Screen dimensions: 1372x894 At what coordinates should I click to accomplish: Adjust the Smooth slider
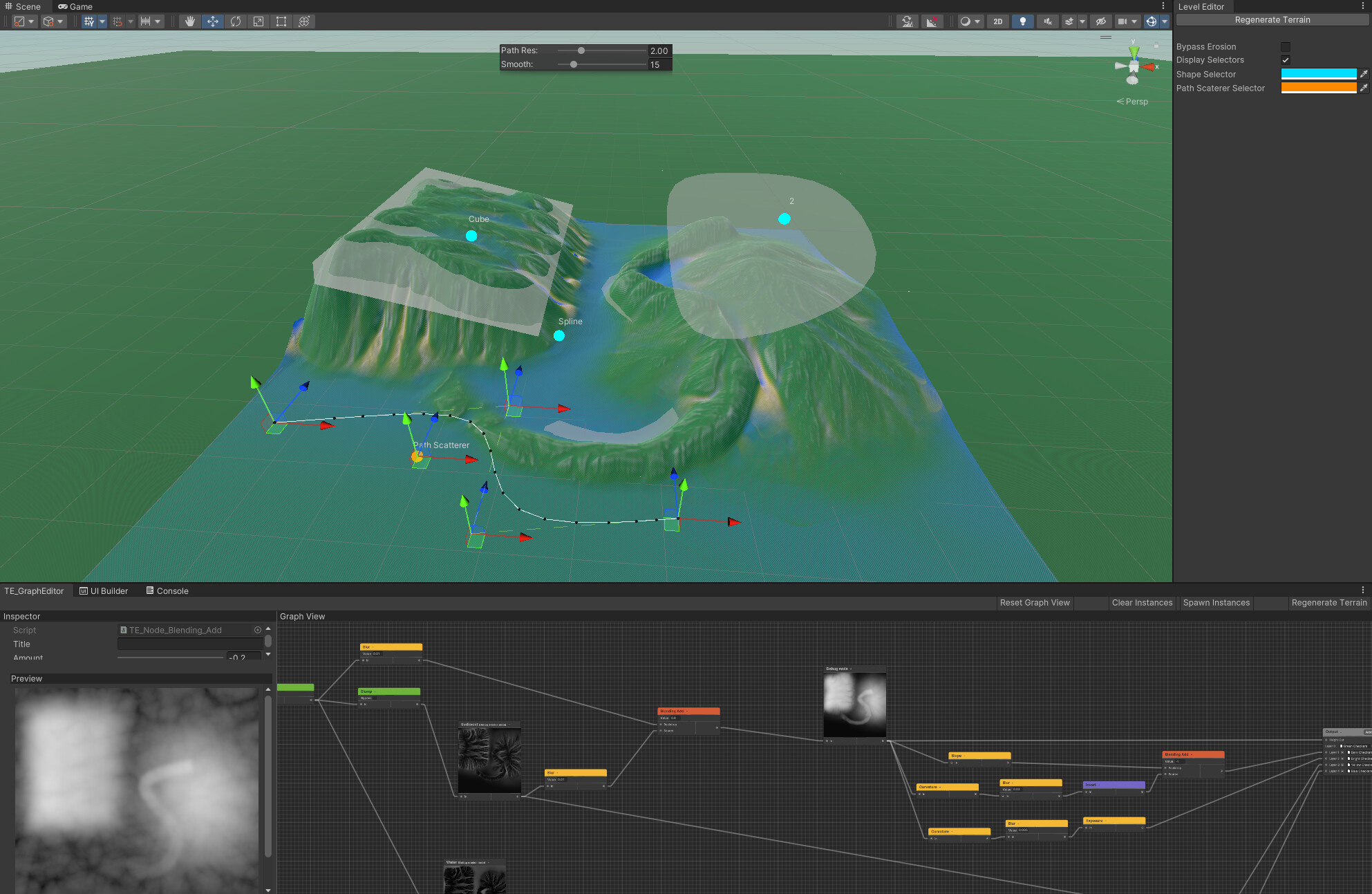(x=574, y=64)
